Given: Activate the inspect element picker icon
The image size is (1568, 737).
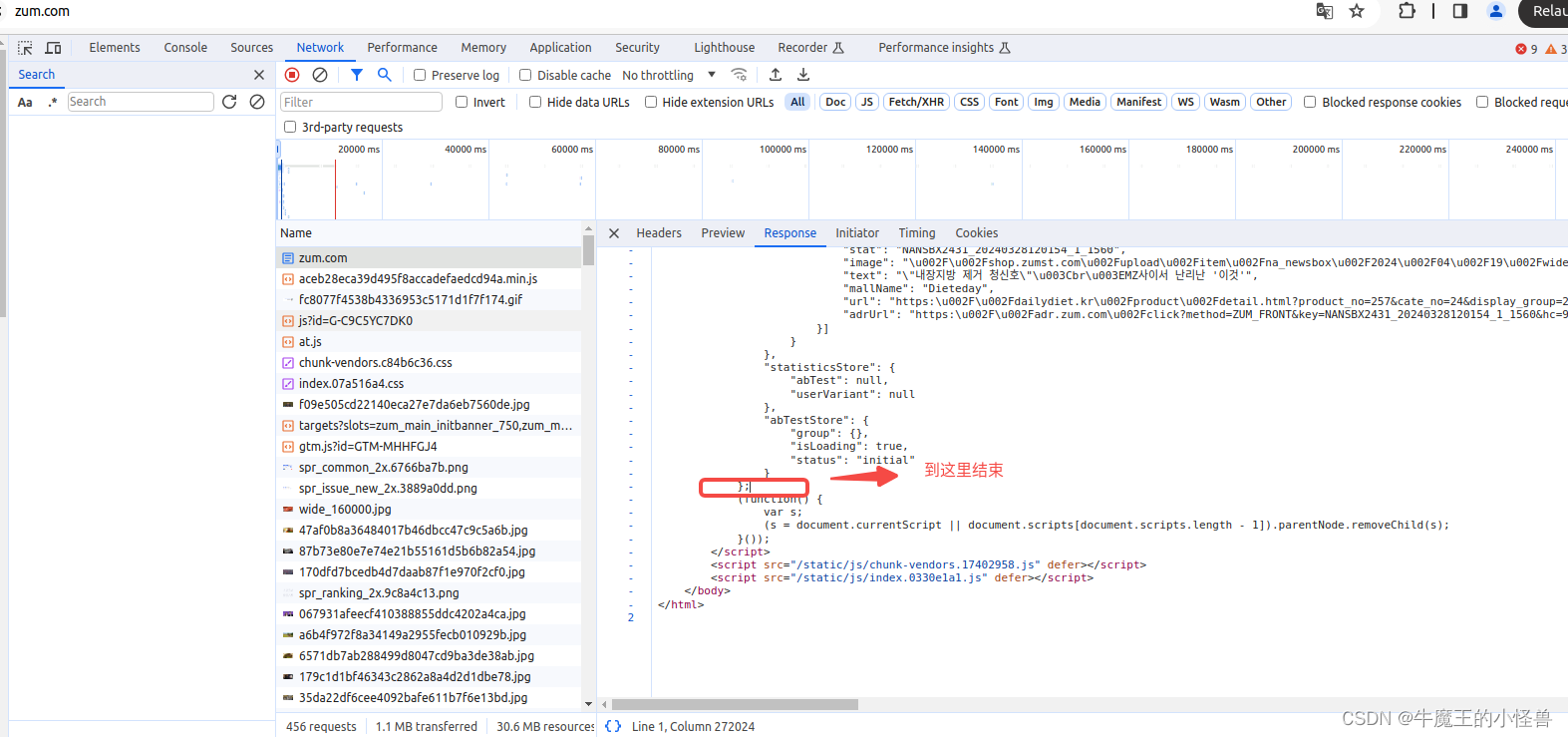Looking at the screenshot, I should (x=25, y=48).
